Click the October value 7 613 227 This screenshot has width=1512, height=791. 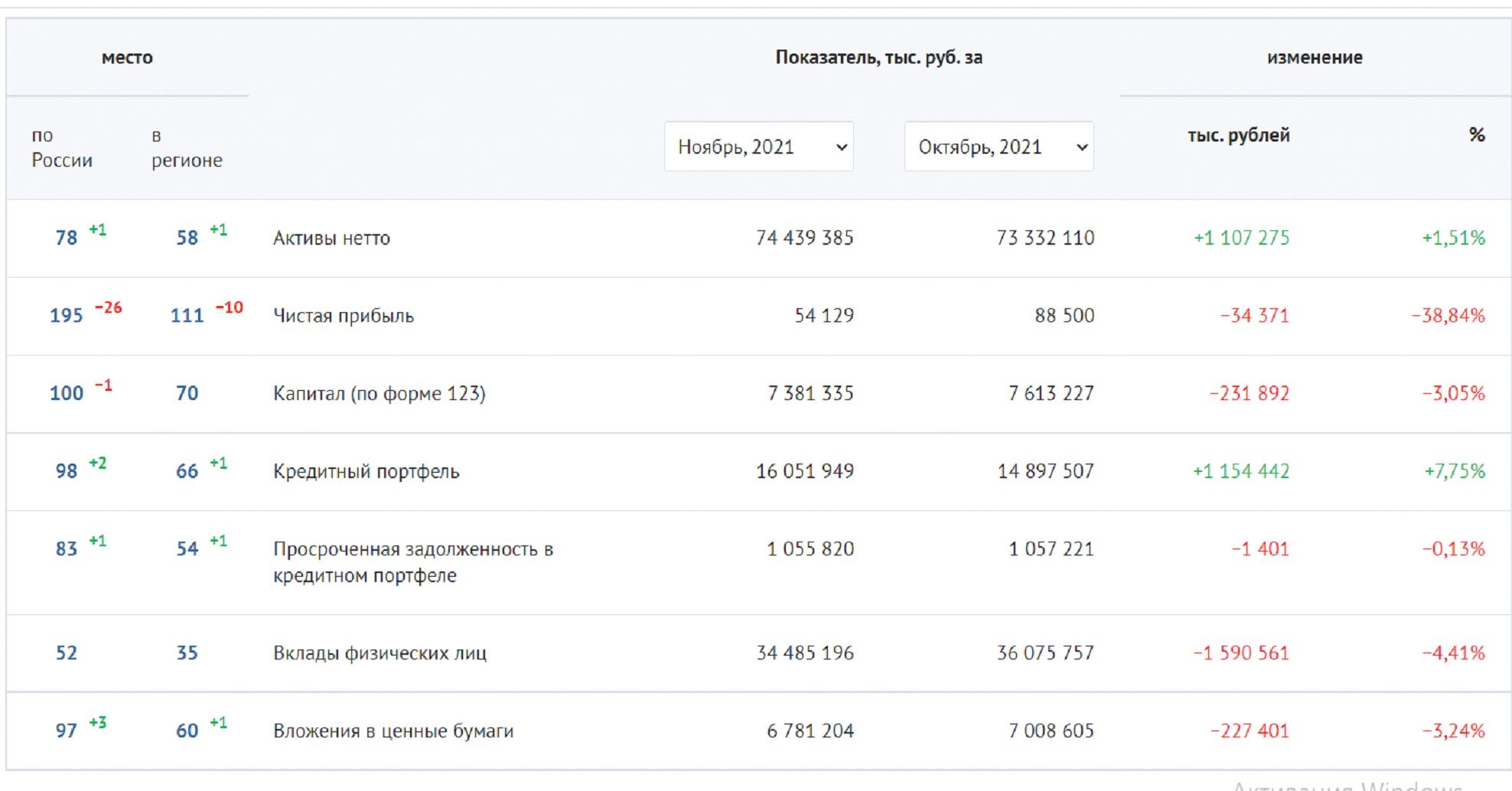[x=1051, y=393]
